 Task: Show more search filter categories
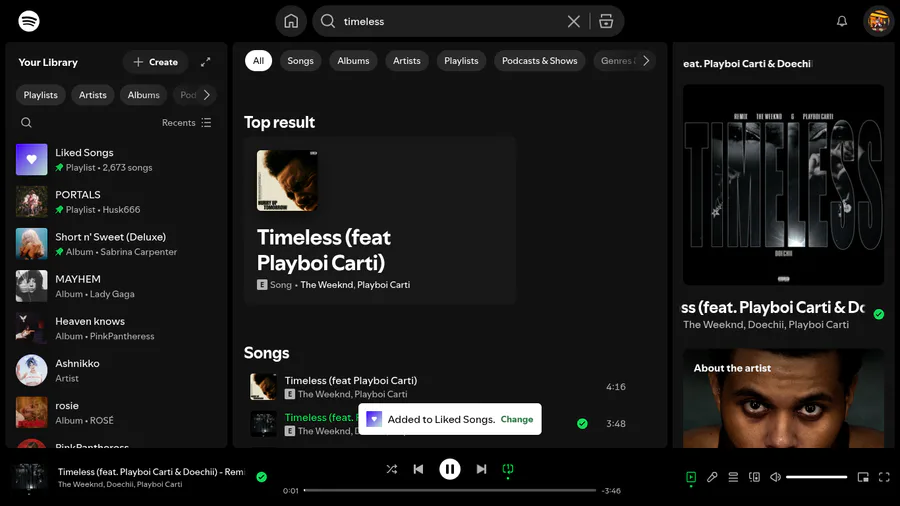pyautogui.click(x=646, y=60)
